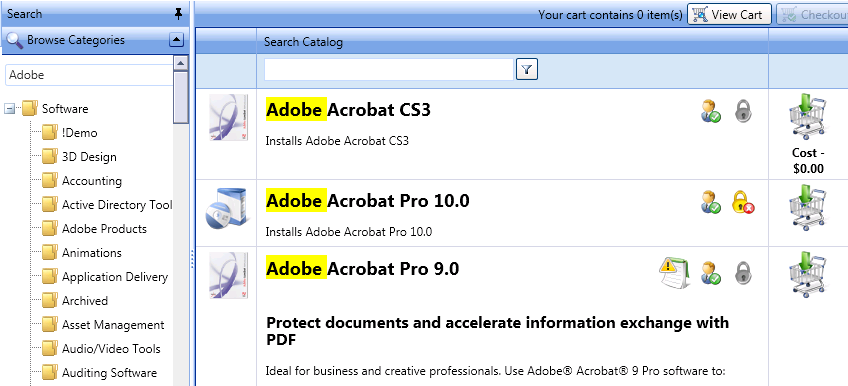Click the yellow lock icon for Acrobat Pro 10.0
The width and height of the screenshot is (848, 386).
(743, 202)
